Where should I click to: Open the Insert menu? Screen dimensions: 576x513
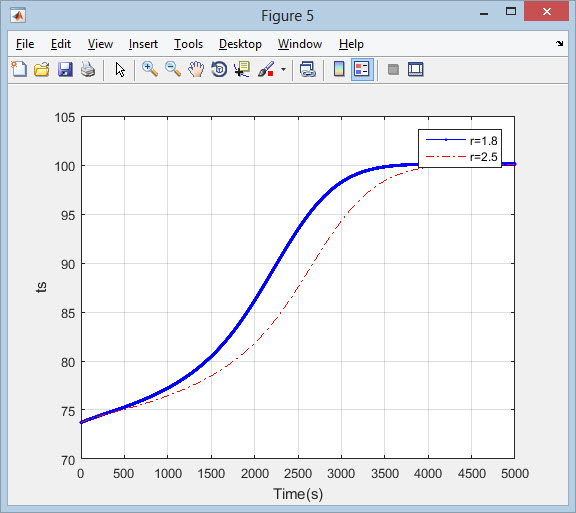pyautogui.click(x=143, y=44)
